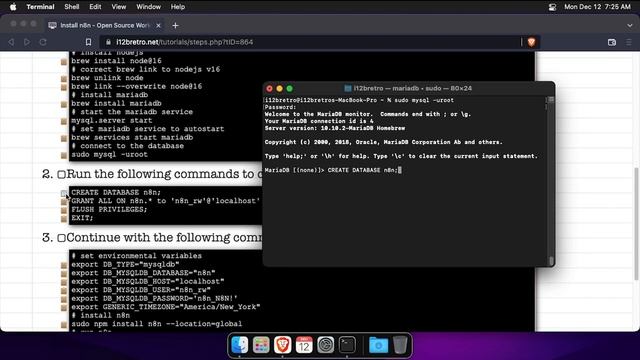Copy the 'brew services start mariadb' command
This screenshot has height=360, width=640.
tap(64, 138)
